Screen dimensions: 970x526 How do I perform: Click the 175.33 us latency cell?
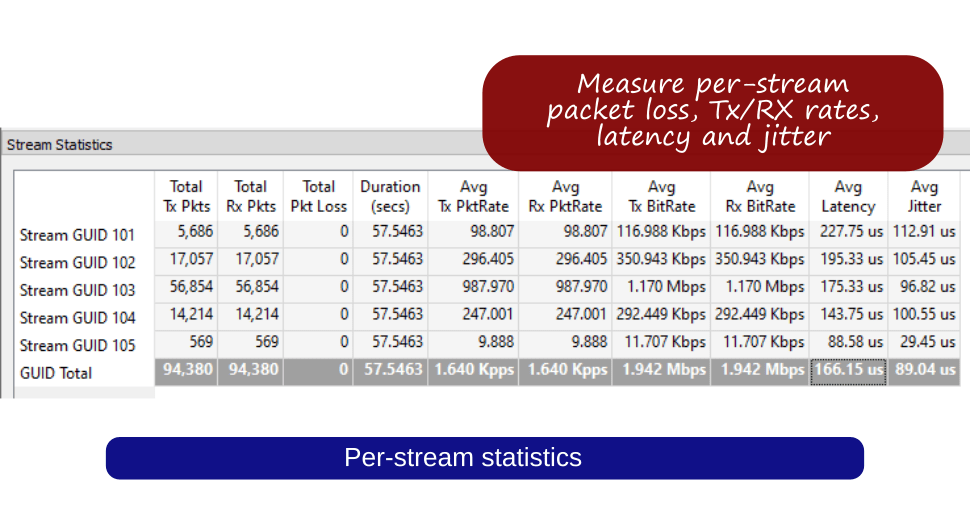pyautogui.click(x=848, y=289)
